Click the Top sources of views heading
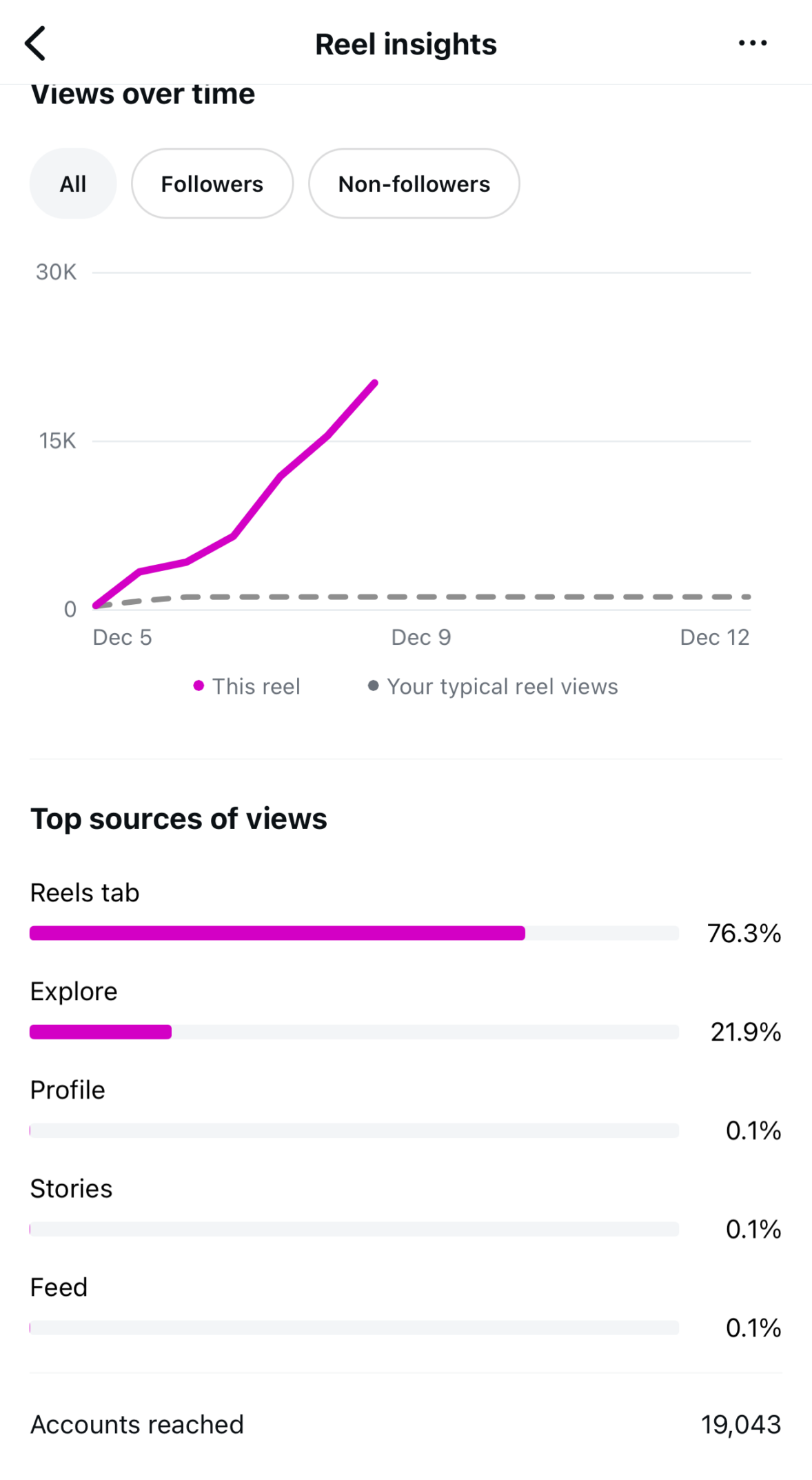The height and width of the screenshot is (1480, 812). pyautogui.click(x=179, y=819)
